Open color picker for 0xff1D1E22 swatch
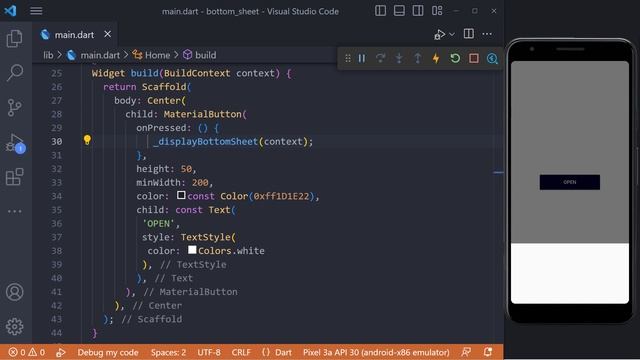Image resolution: width=640 pixels, height=360 pixels. click(181, 195)
